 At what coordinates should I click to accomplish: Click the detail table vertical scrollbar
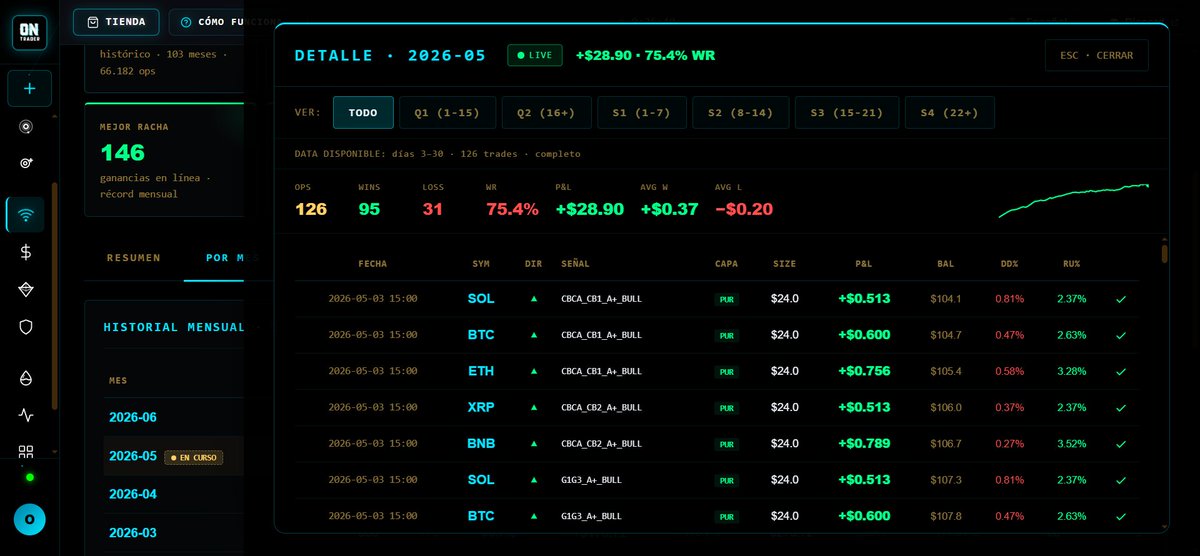(1164, 252)
